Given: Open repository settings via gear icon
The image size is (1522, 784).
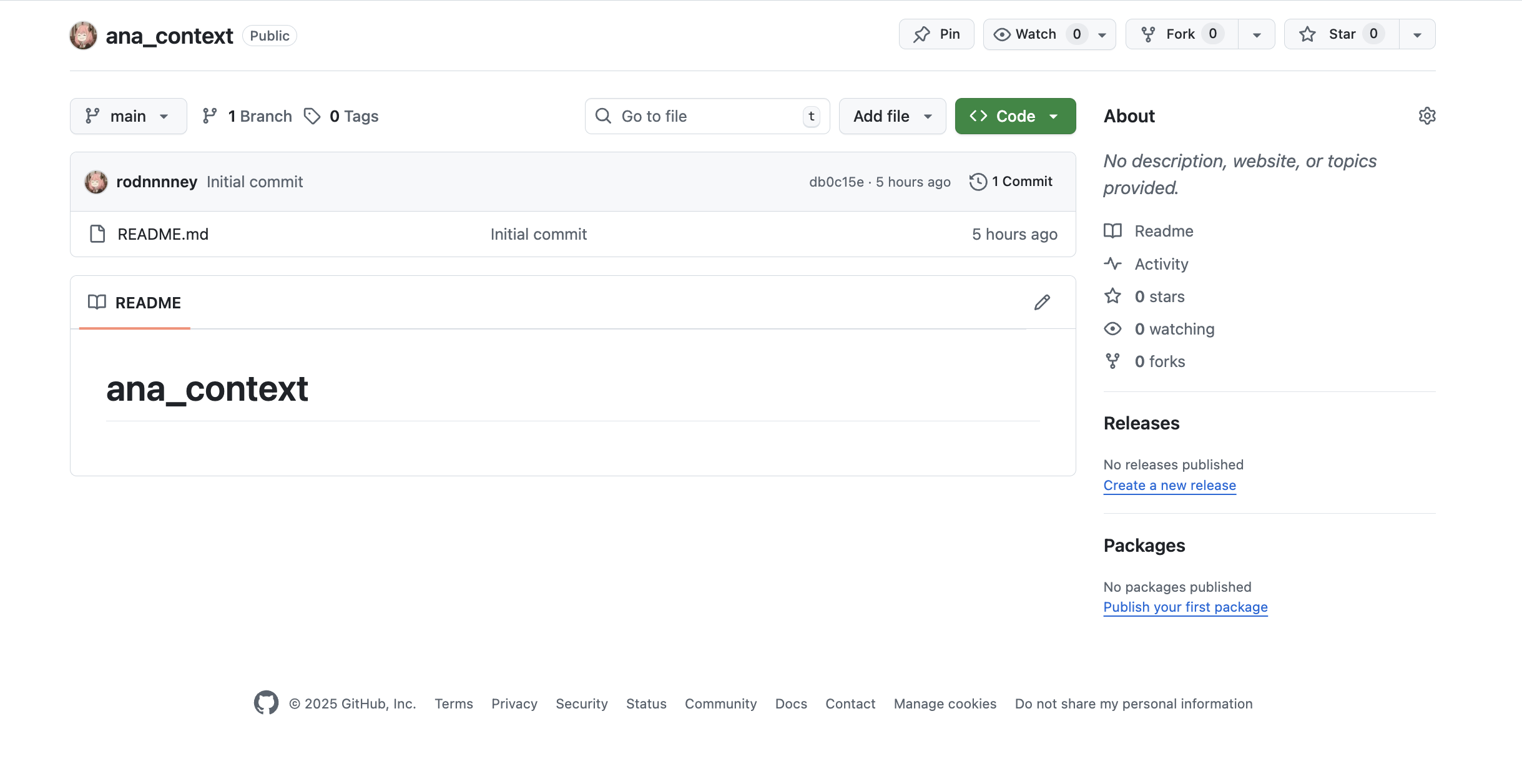Looking at the screenshot, I should tap(1428, 115).
